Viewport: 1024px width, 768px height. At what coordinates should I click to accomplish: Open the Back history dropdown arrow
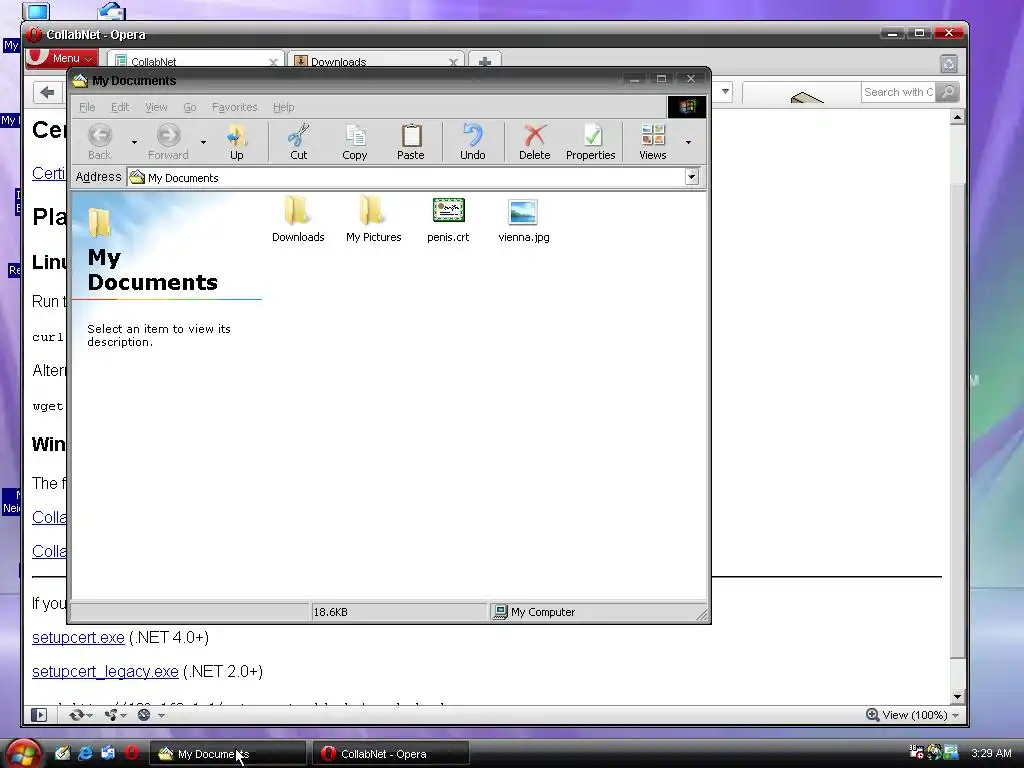(134, 142)
